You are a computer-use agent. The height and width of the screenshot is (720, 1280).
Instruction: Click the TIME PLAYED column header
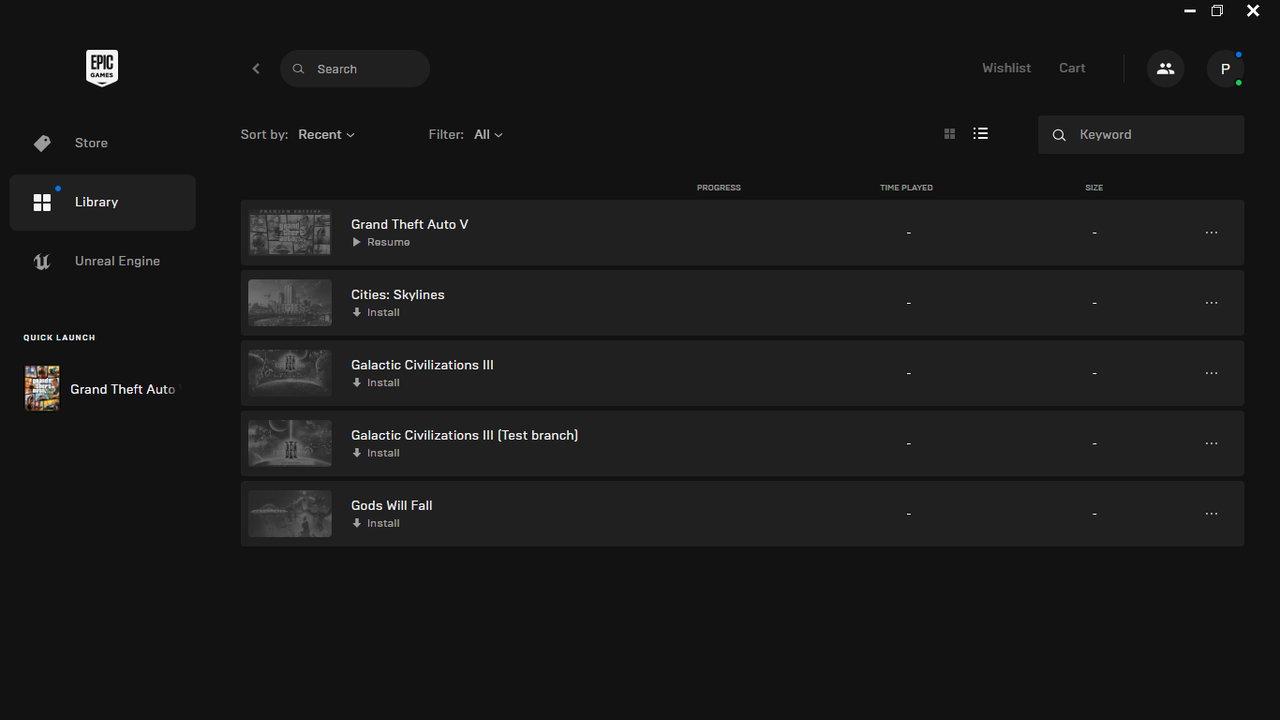906,188
